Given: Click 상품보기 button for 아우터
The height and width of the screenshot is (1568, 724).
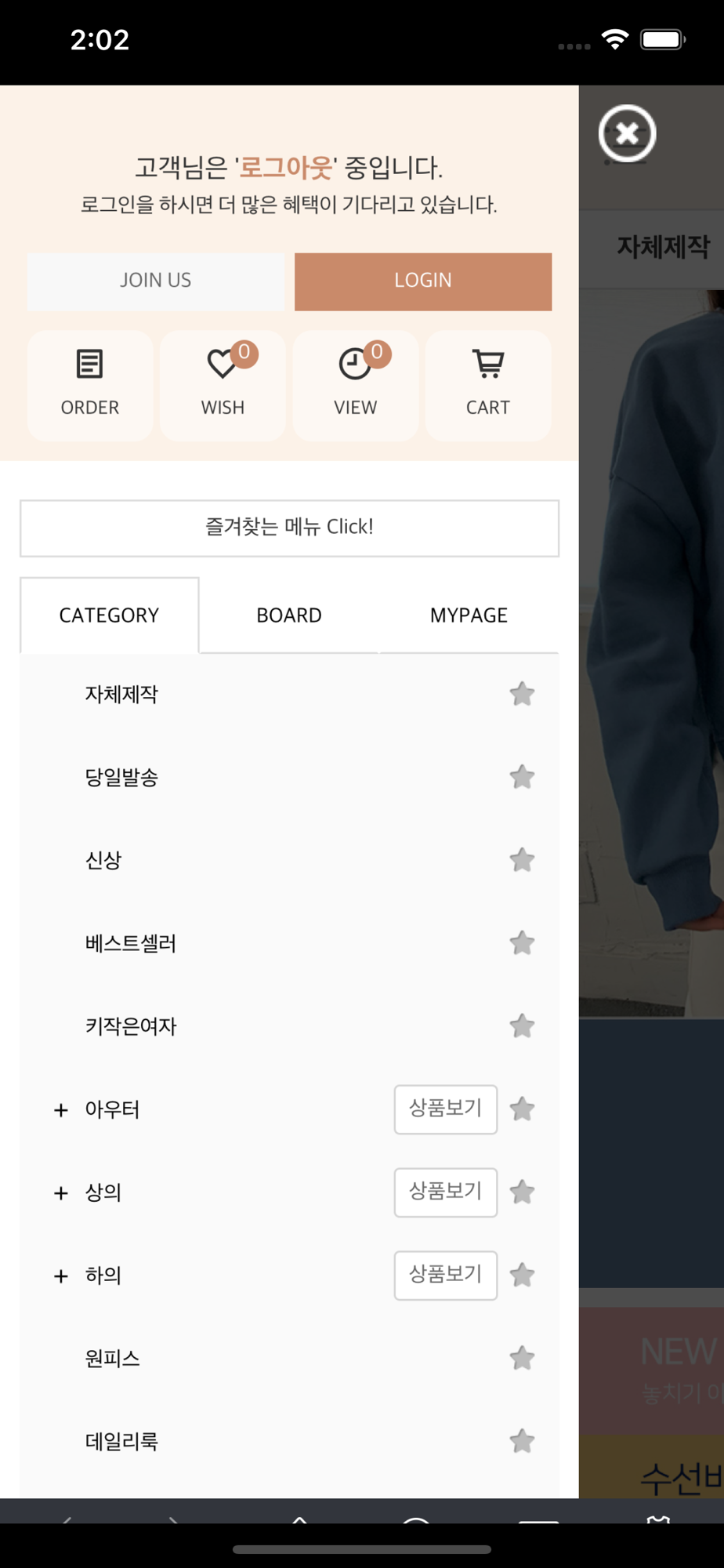Looking at the screenshot, I should (x=446, y=1109).
